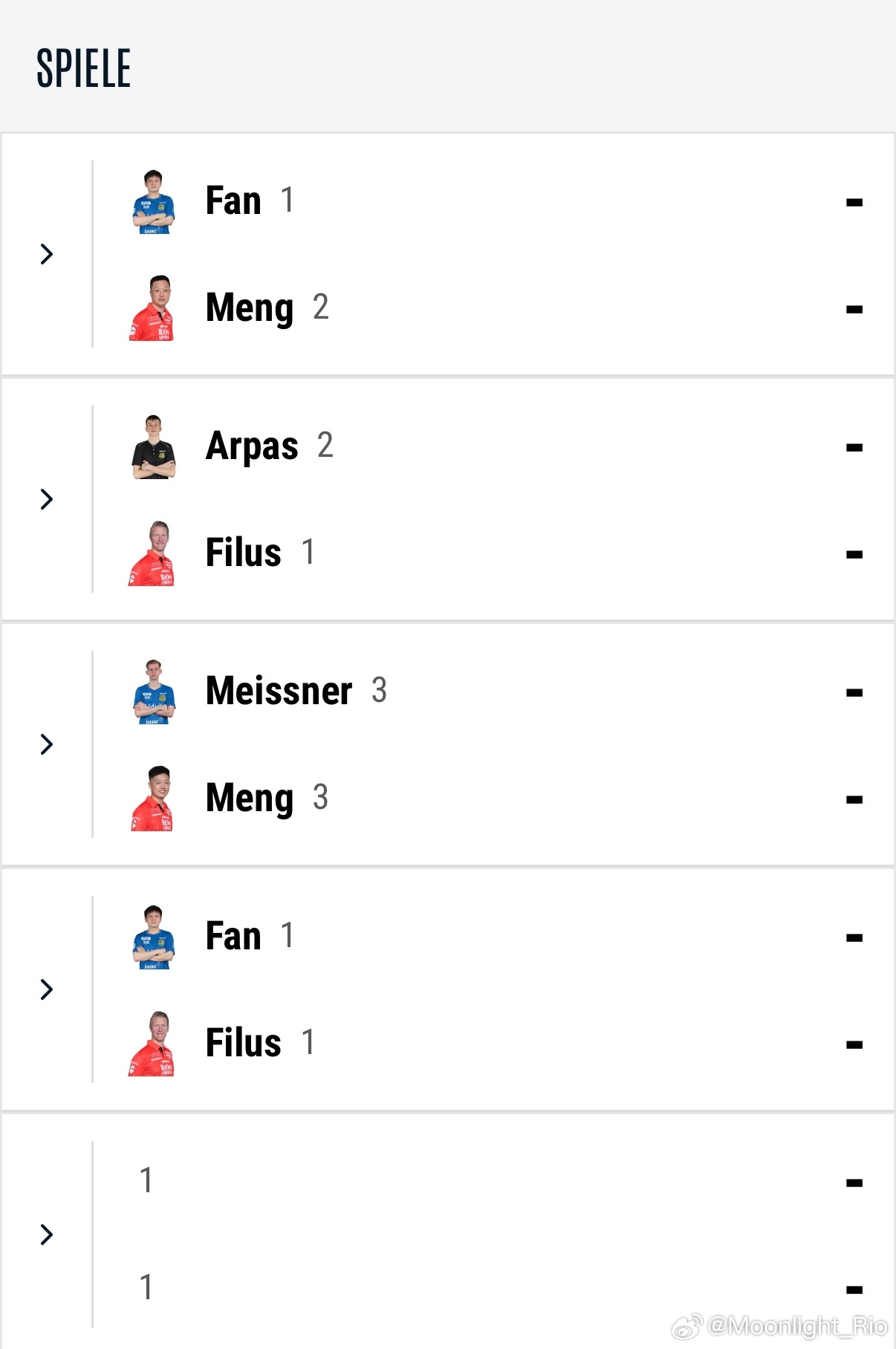Open player name Meissner
The width and height of the screenshot is (896, 1349).
pos(279,691)
